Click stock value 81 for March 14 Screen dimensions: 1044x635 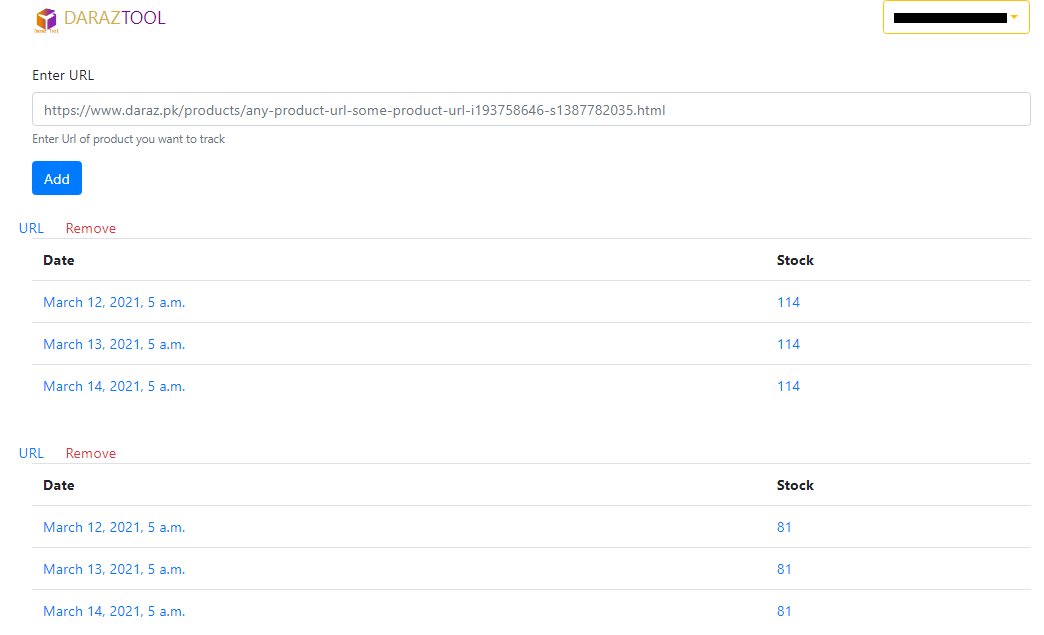click(x=784, y=611)
